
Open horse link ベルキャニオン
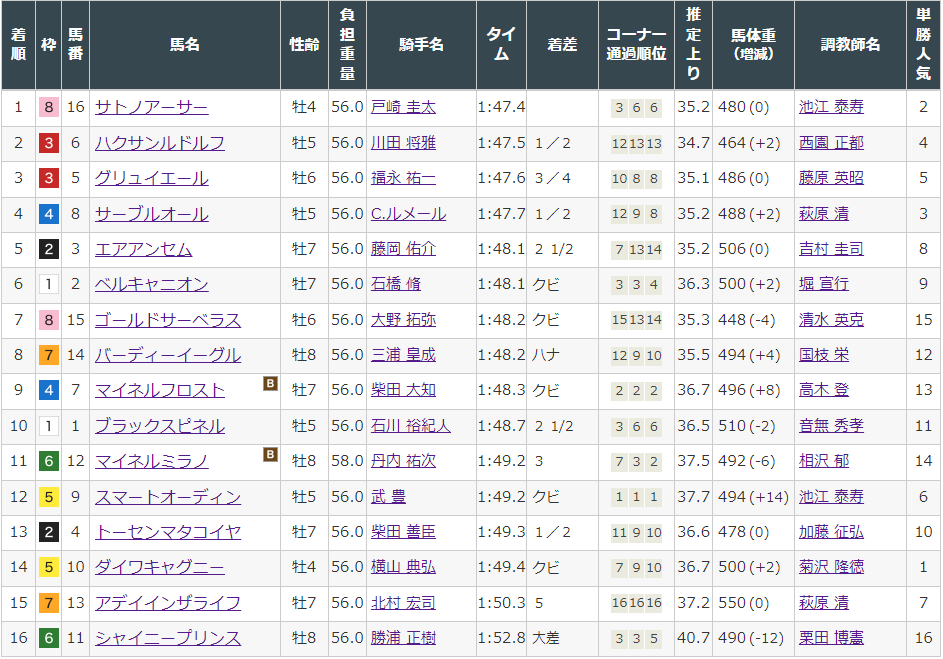(x=152, y=284)
